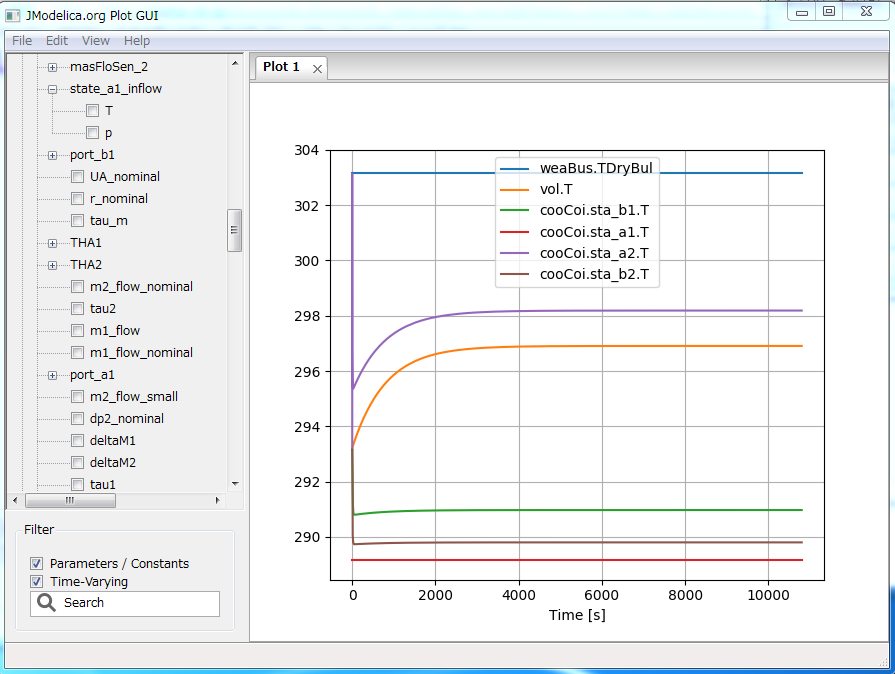Check the p variable checkbox
Image resolution: width=895 pixels, height=674 pixels.
coord(93,132)
